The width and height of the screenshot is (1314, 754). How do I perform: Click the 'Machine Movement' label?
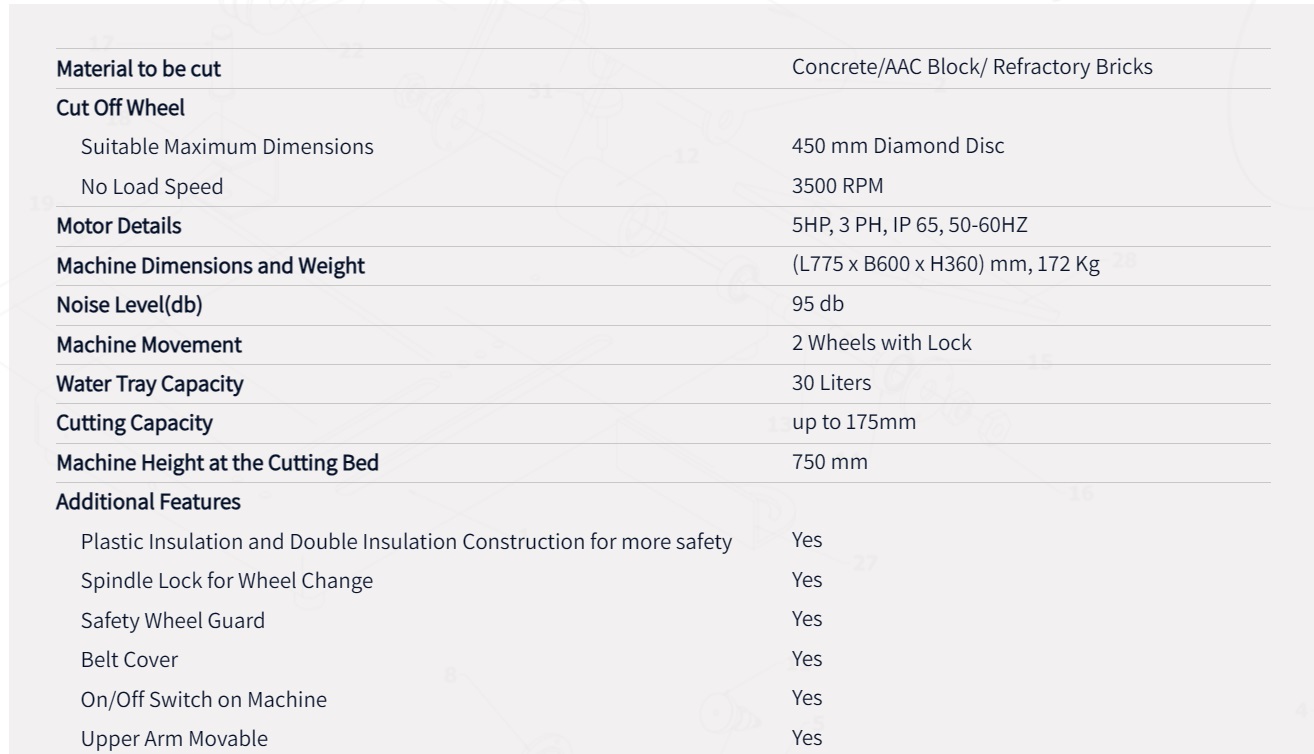[x=149, y=345]
